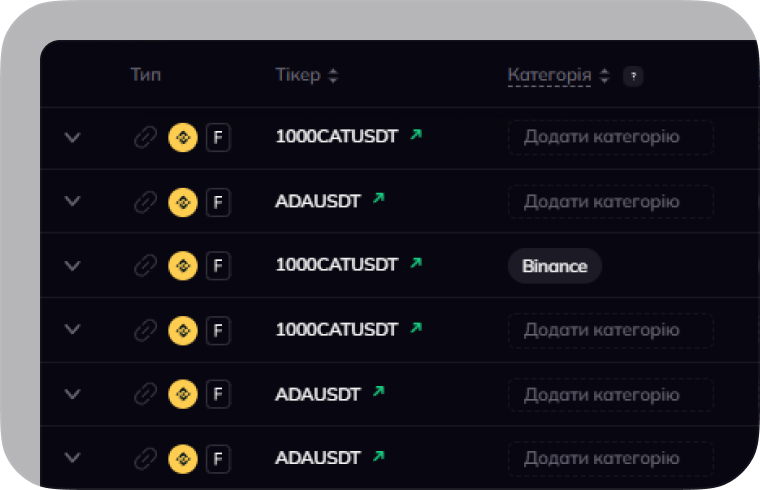Expand the last ADAUSDT row chevron
This screenshot has height=490, width=760.
(x=72, y=457)
